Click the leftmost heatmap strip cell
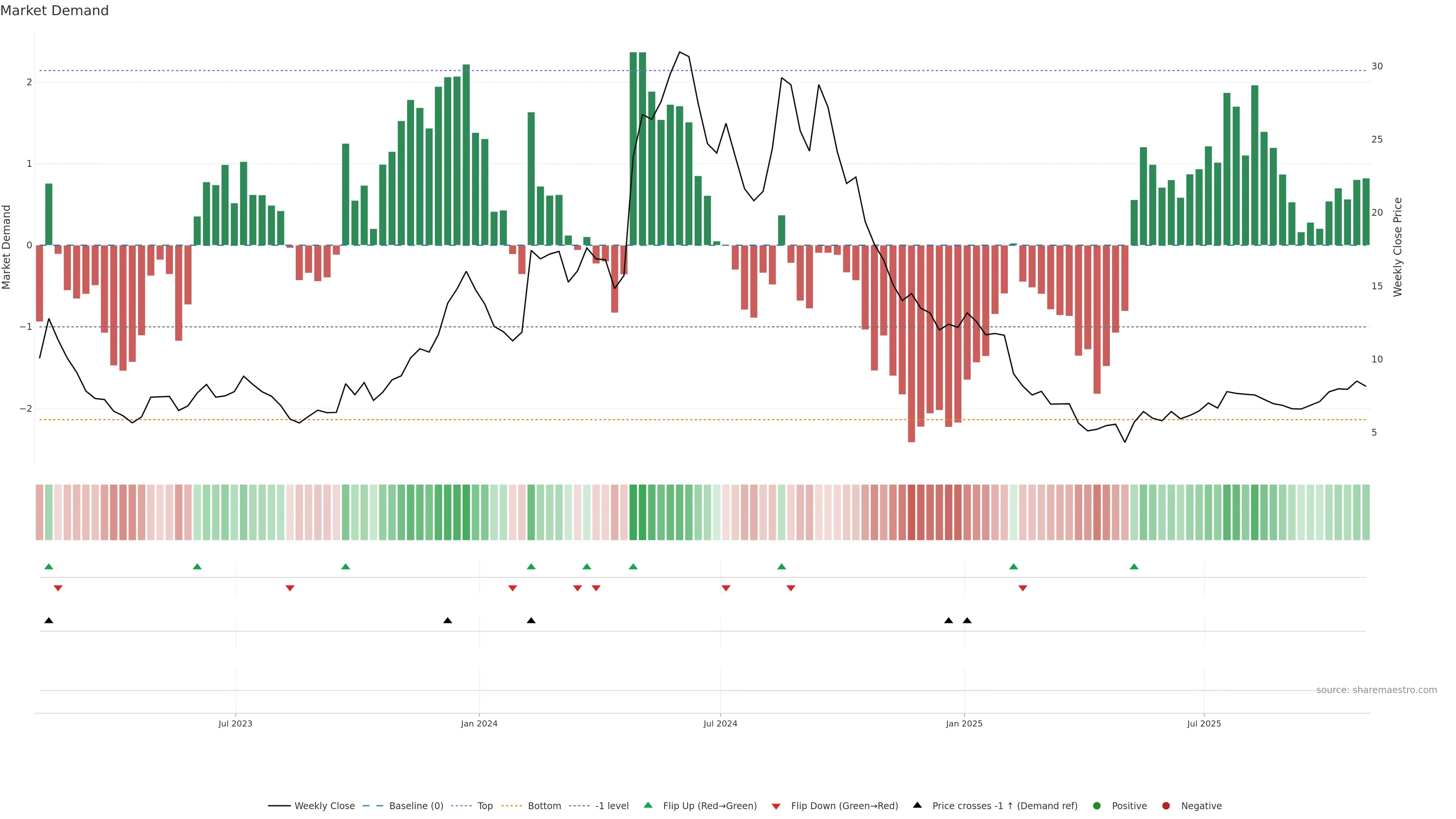Viewport: 1456px width, 819px height. click(39, 512)
